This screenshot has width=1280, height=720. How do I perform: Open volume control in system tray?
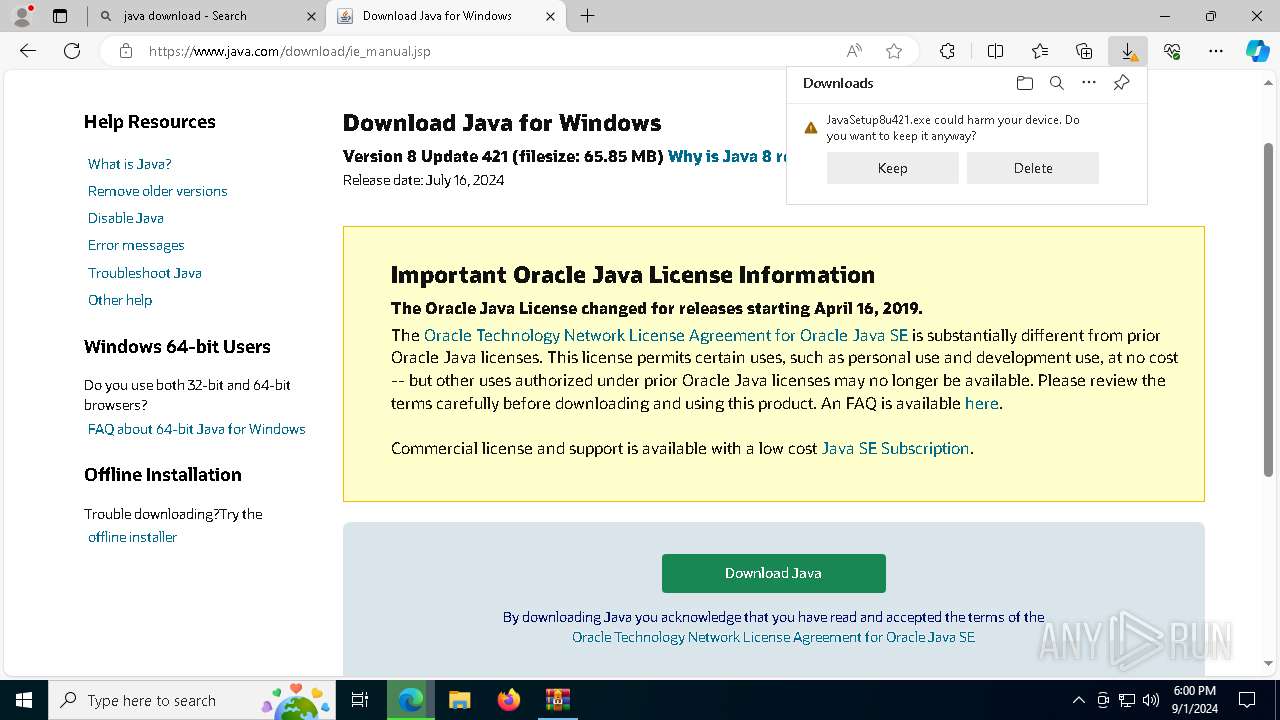(1151, 700)
